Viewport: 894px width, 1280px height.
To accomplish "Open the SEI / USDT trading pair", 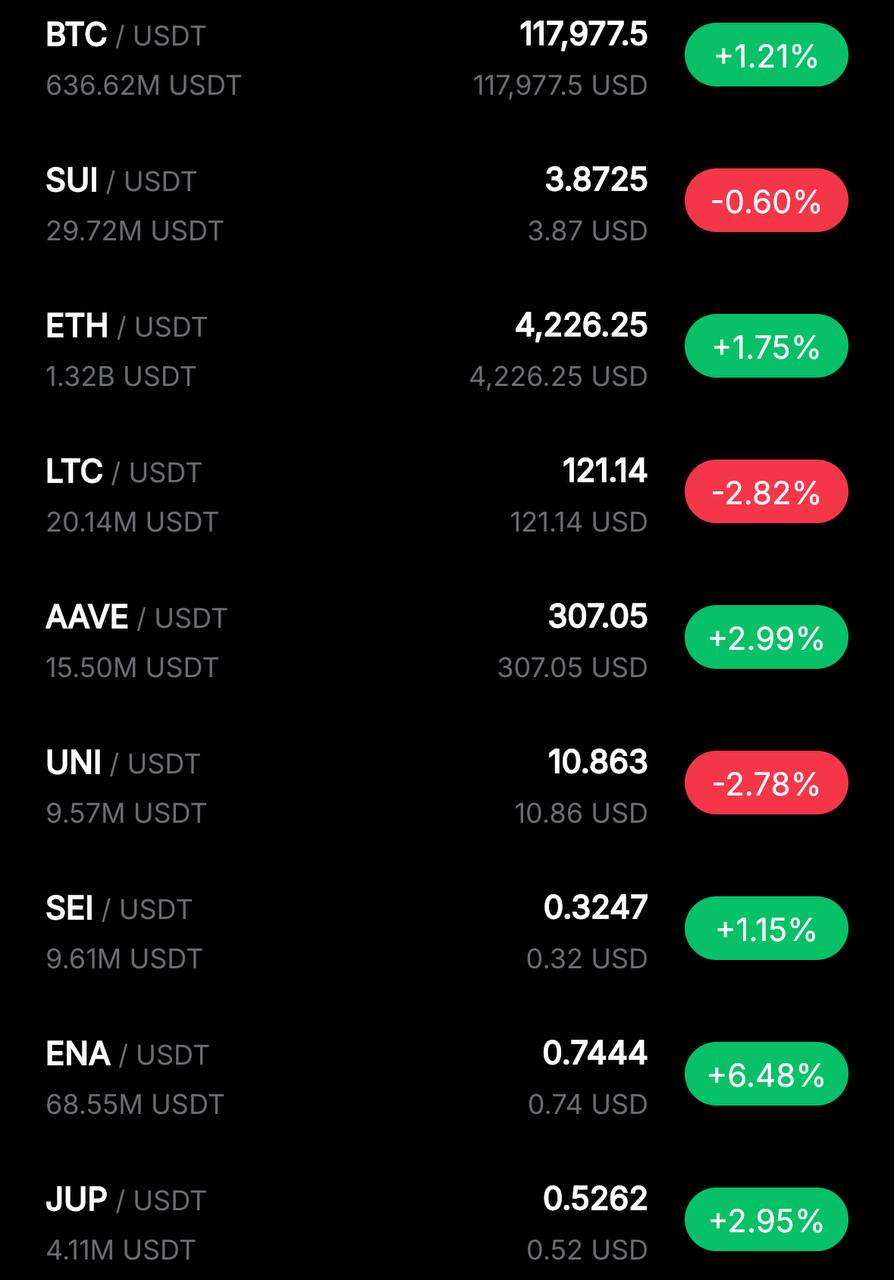I will click(447, 932).
